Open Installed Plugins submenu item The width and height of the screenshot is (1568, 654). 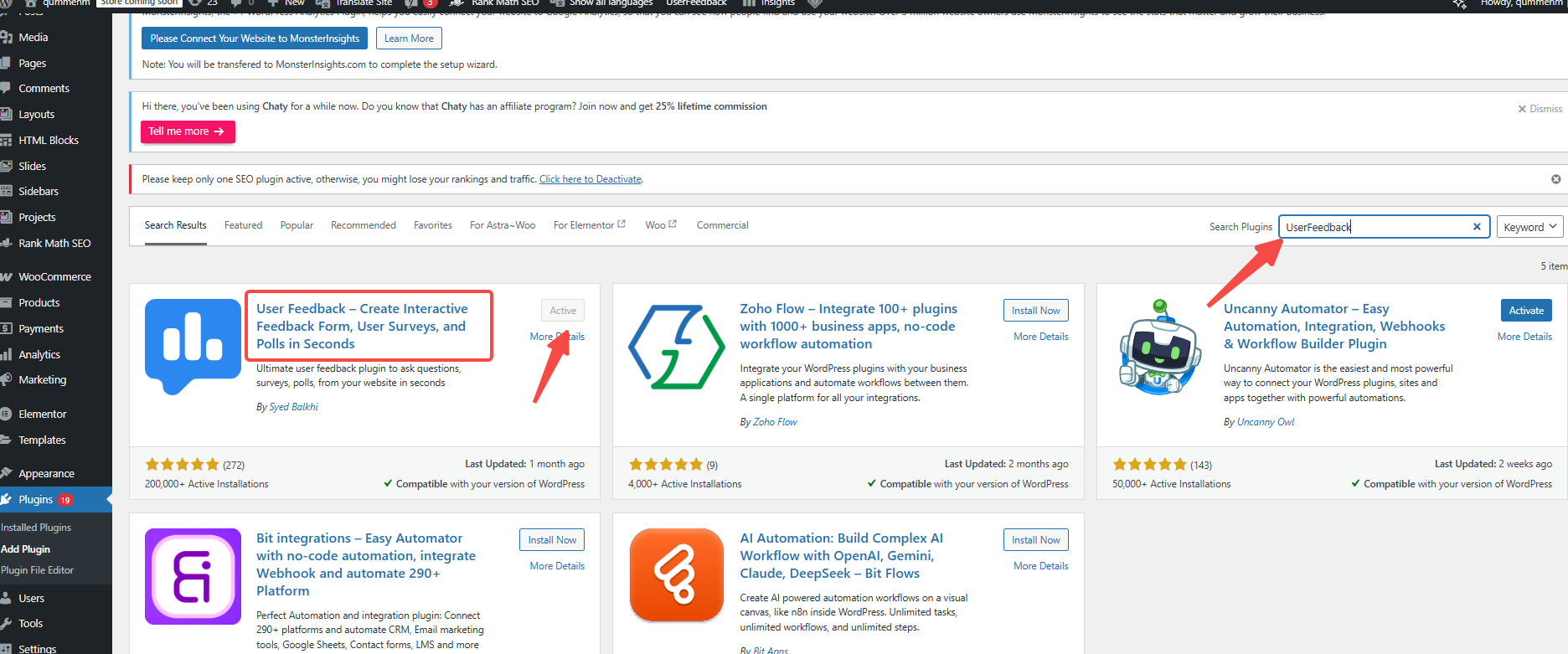pos(36,528)
